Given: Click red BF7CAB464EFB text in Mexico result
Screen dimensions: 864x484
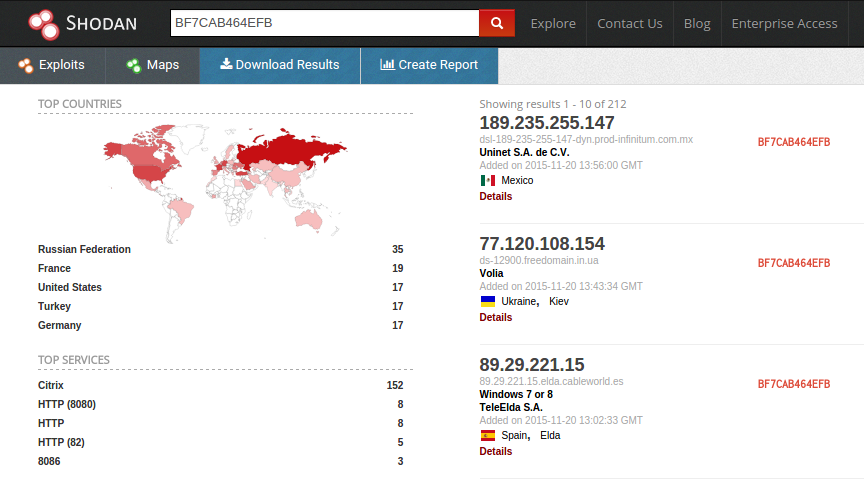Looking at the screenshot, I should tap(793, 142).
